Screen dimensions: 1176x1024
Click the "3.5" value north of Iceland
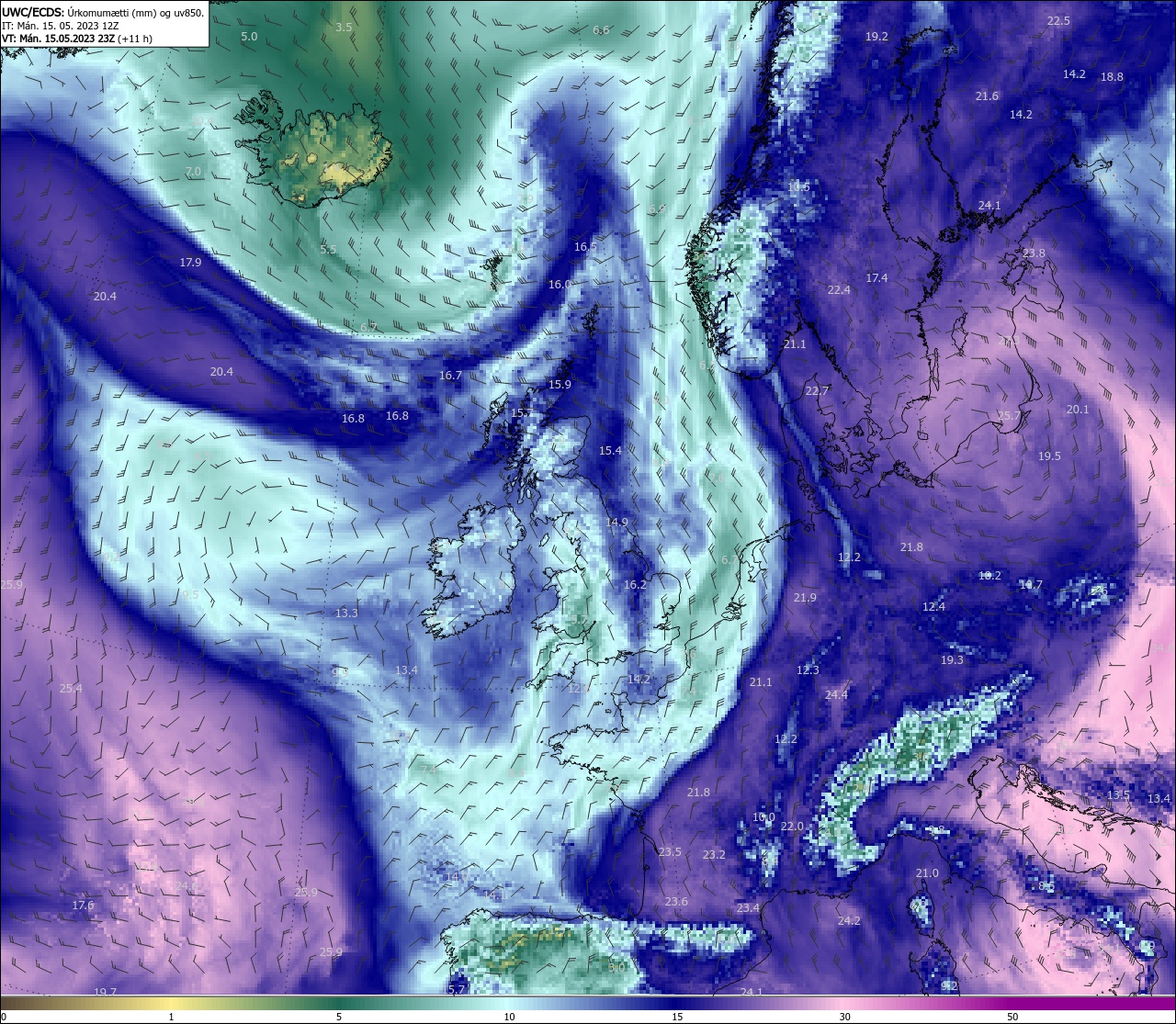(344, 28)
